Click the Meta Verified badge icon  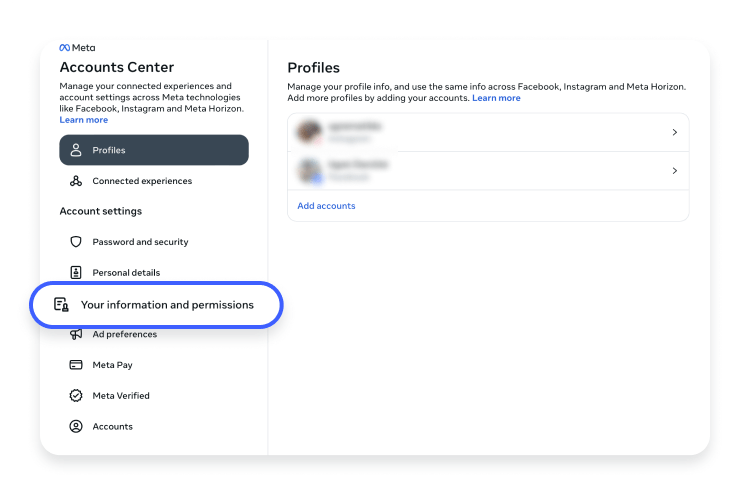[x=76, y=396]
